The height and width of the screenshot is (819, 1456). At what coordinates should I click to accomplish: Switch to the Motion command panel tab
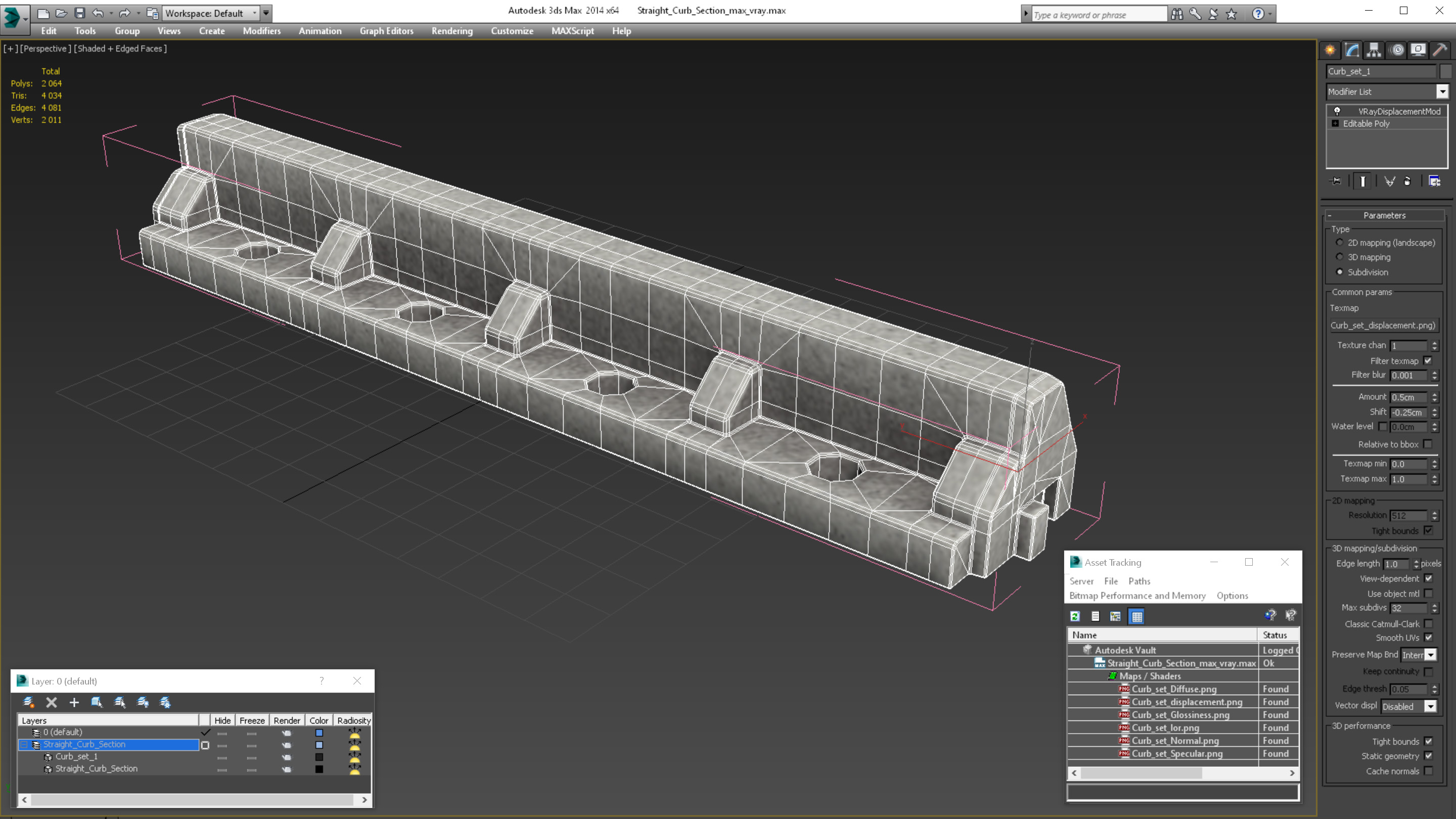tap(1396, 51)
